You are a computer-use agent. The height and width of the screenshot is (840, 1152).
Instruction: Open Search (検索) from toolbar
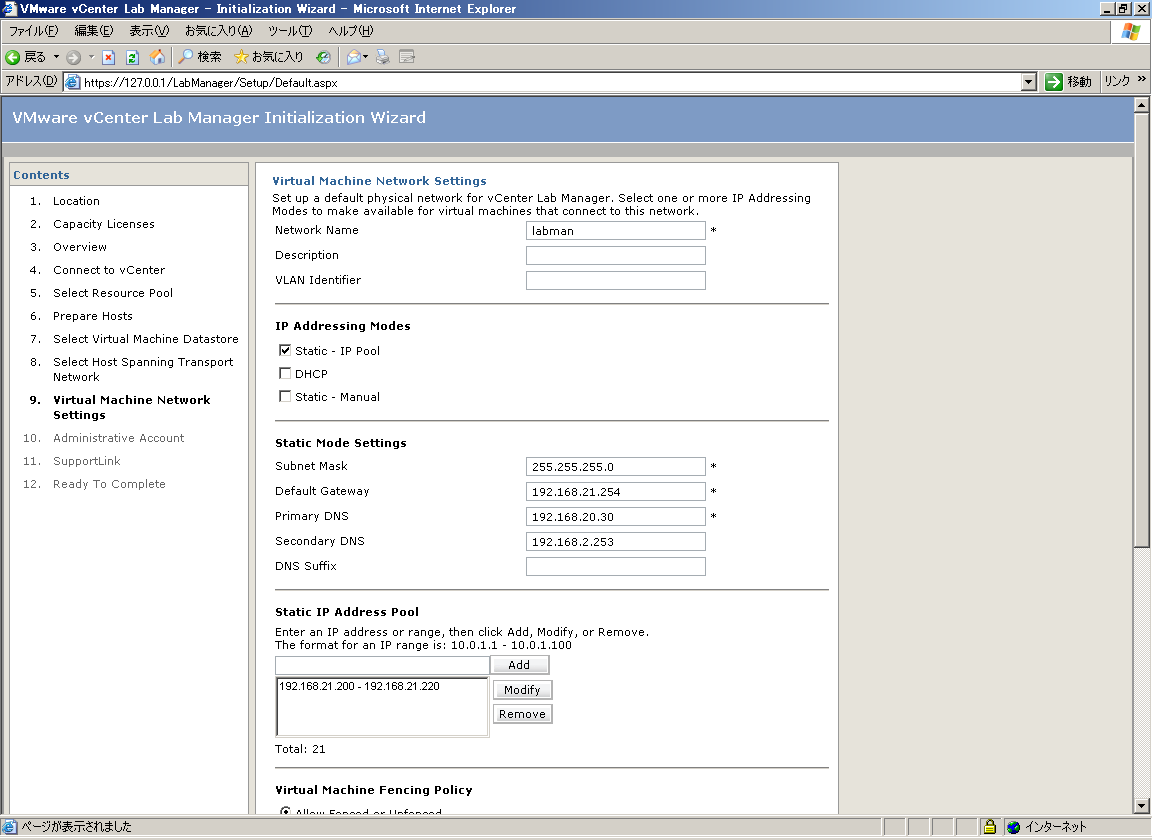point(200,57)
